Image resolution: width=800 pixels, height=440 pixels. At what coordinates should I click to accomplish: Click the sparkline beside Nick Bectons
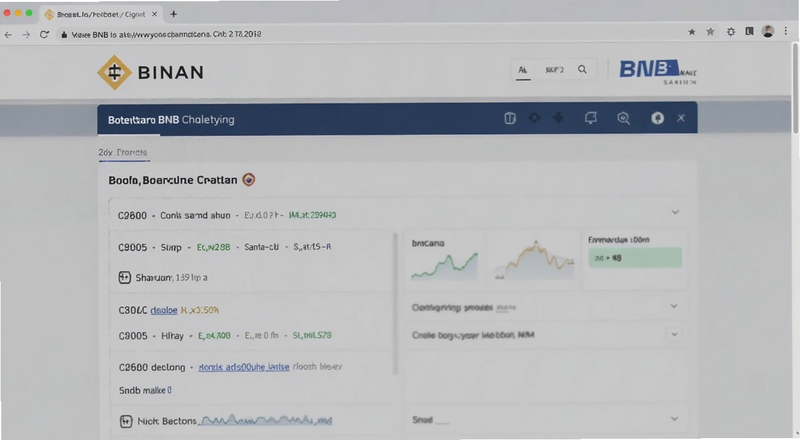point(265,420)
